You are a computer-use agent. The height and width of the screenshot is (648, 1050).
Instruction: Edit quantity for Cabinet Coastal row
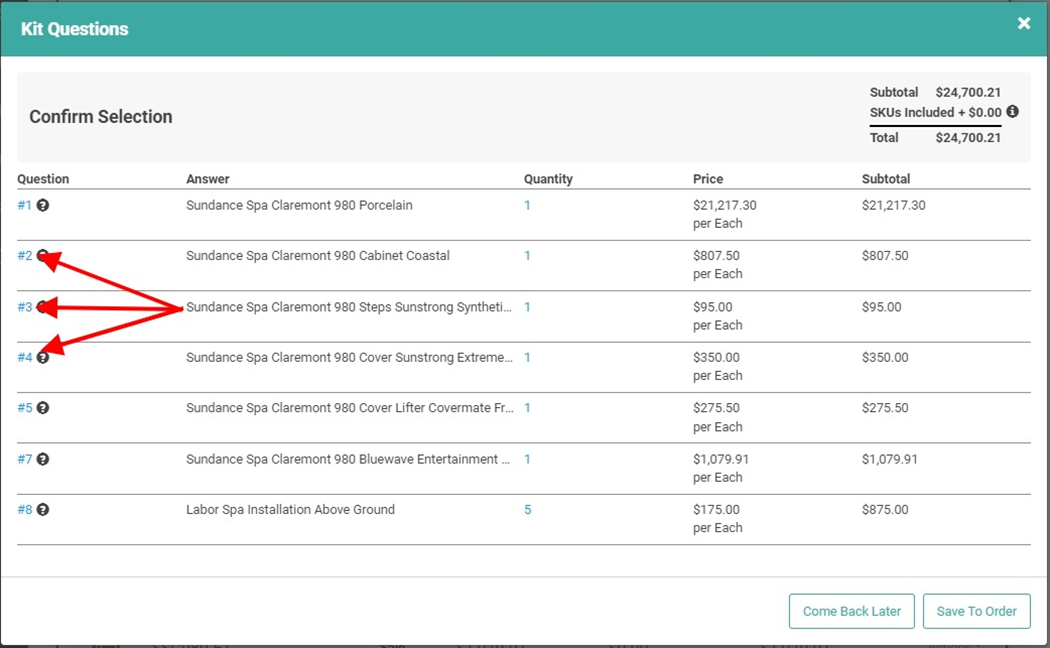click(527, 256)
